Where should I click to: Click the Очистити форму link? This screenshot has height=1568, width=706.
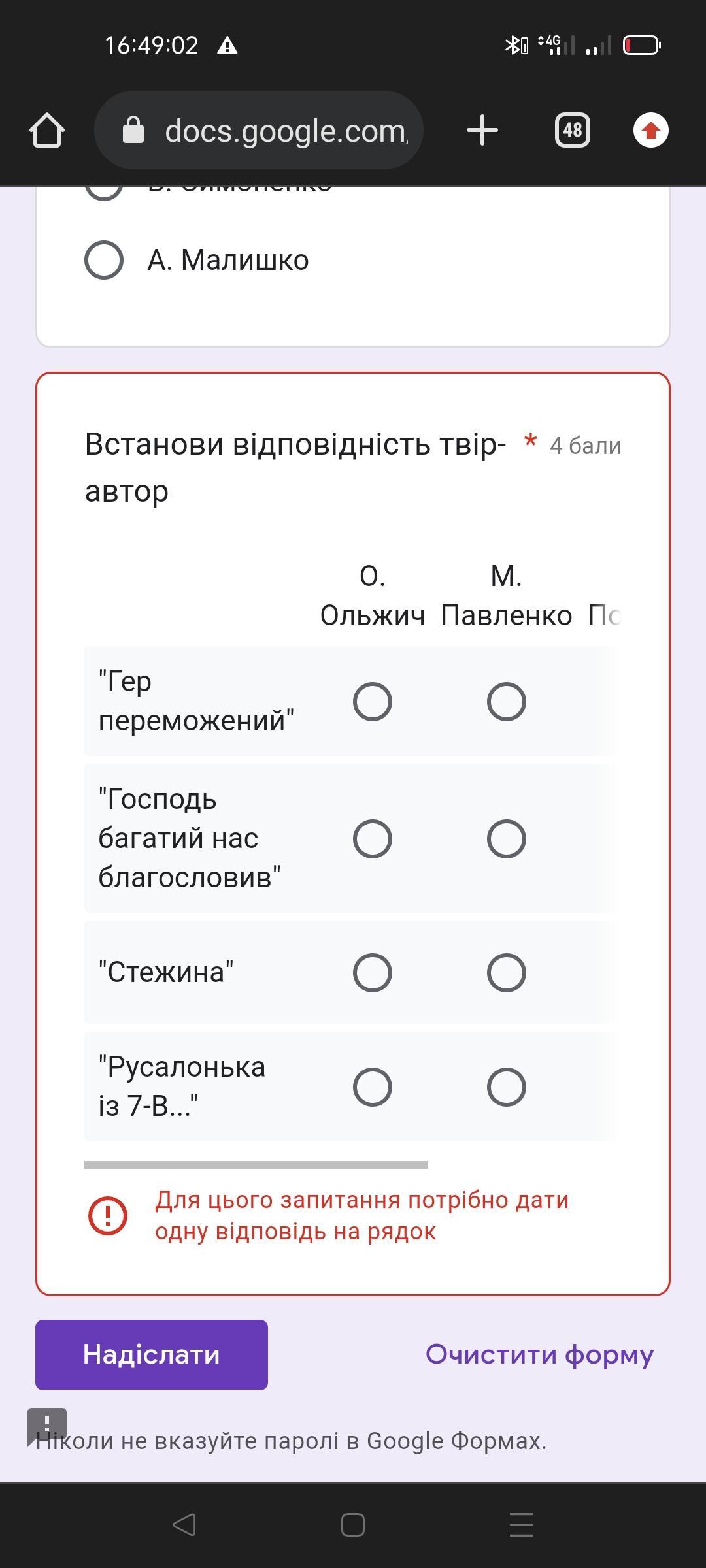[x=539, y=1354]
